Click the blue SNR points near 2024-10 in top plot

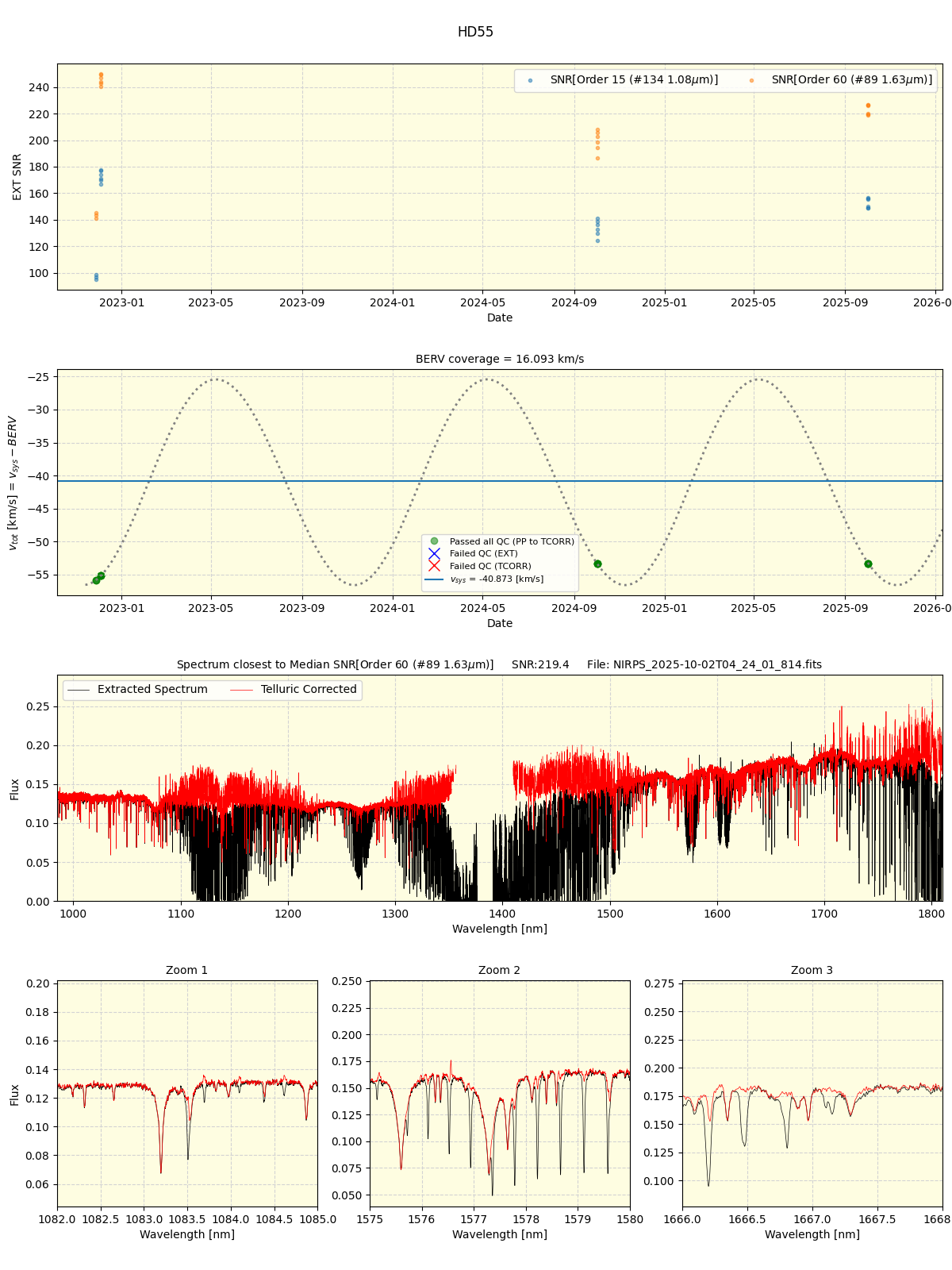[597, 229]
